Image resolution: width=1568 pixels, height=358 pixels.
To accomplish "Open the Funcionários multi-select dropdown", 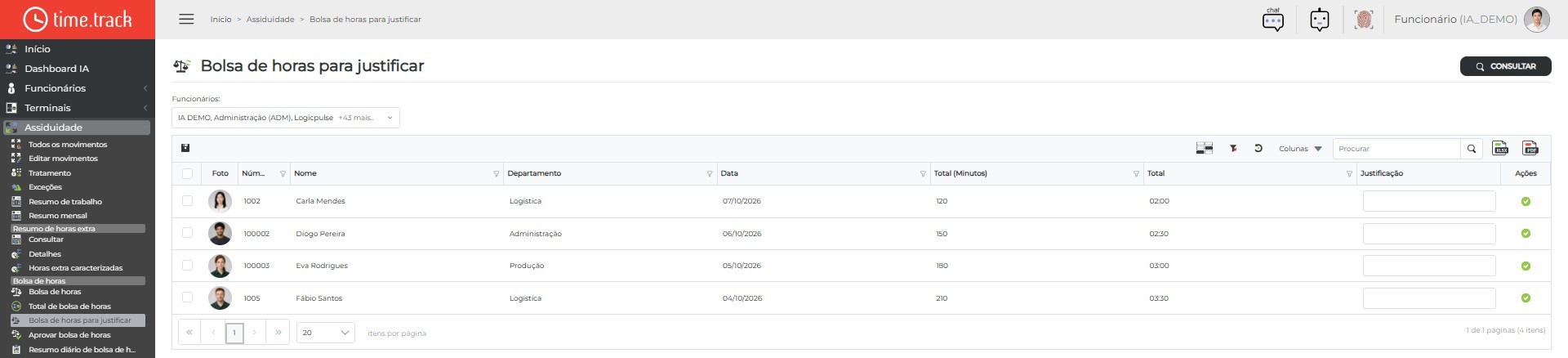I will point(286,118).
